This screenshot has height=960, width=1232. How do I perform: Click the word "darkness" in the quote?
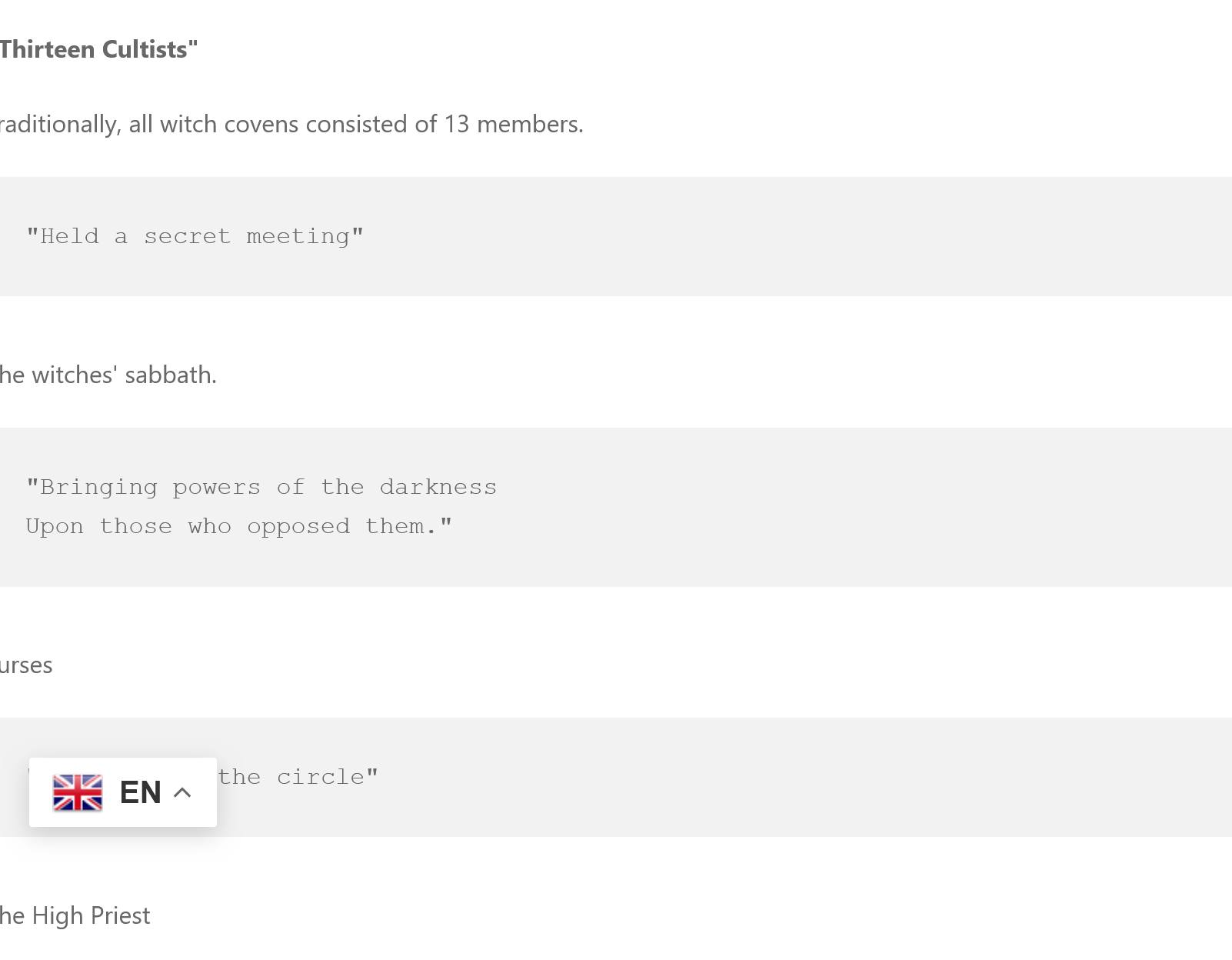coord(438,487)
